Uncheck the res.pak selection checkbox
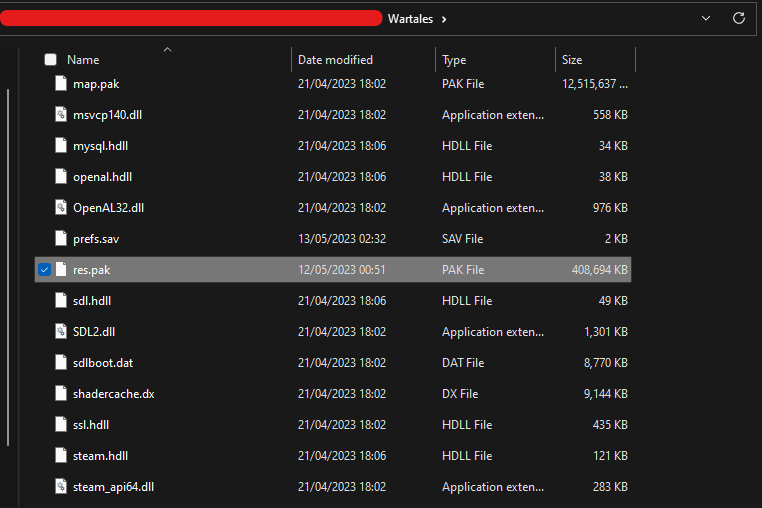Screen dimensions: 762x508 click(44, 270)
